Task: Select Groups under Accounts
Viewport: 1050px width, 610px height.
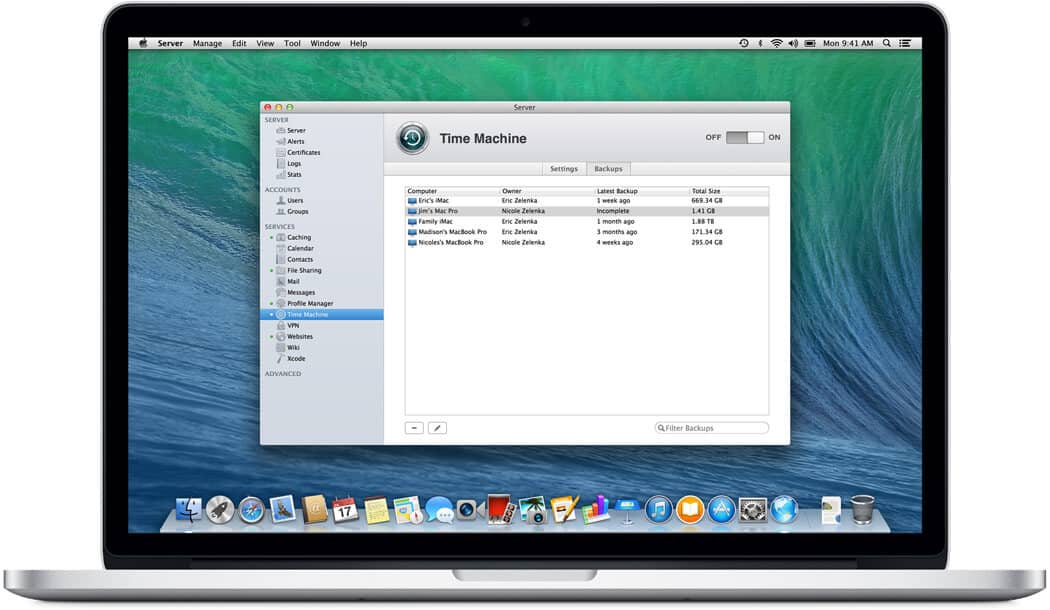Action: (x=293, y=212)
